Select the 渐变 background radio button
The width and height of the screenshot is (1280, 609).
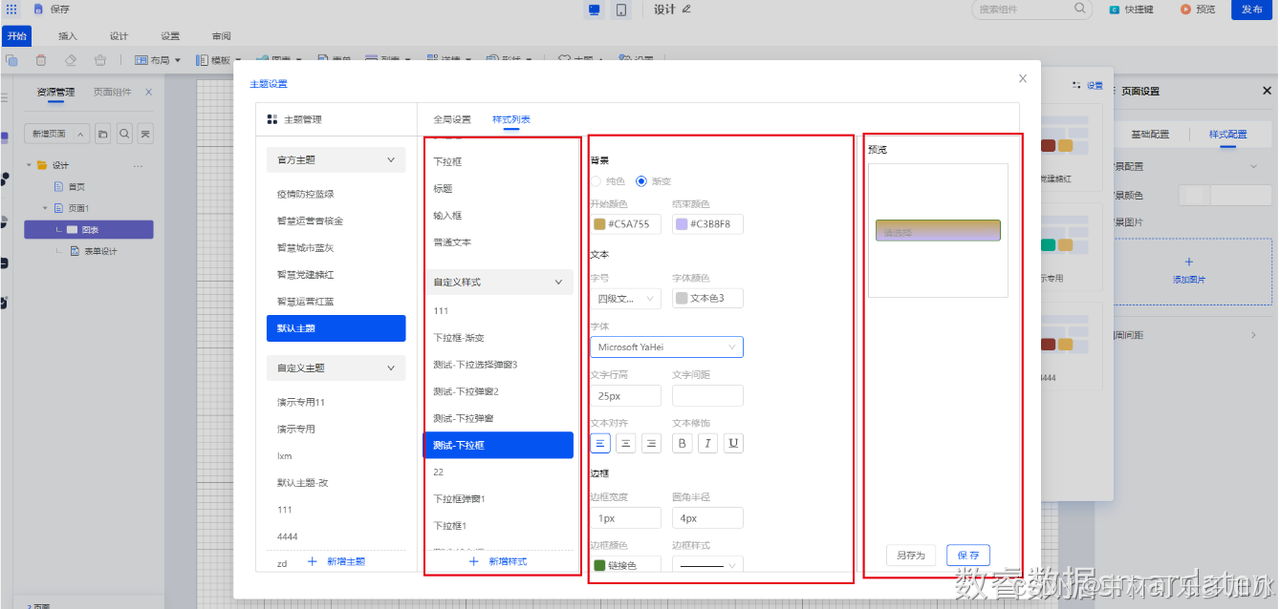tap(642, 181)
